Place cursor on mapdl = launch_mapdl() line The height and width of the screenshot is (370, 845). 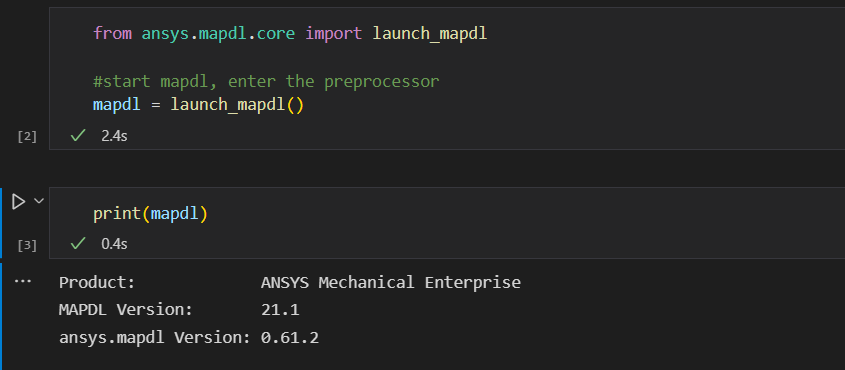[199, 104]
